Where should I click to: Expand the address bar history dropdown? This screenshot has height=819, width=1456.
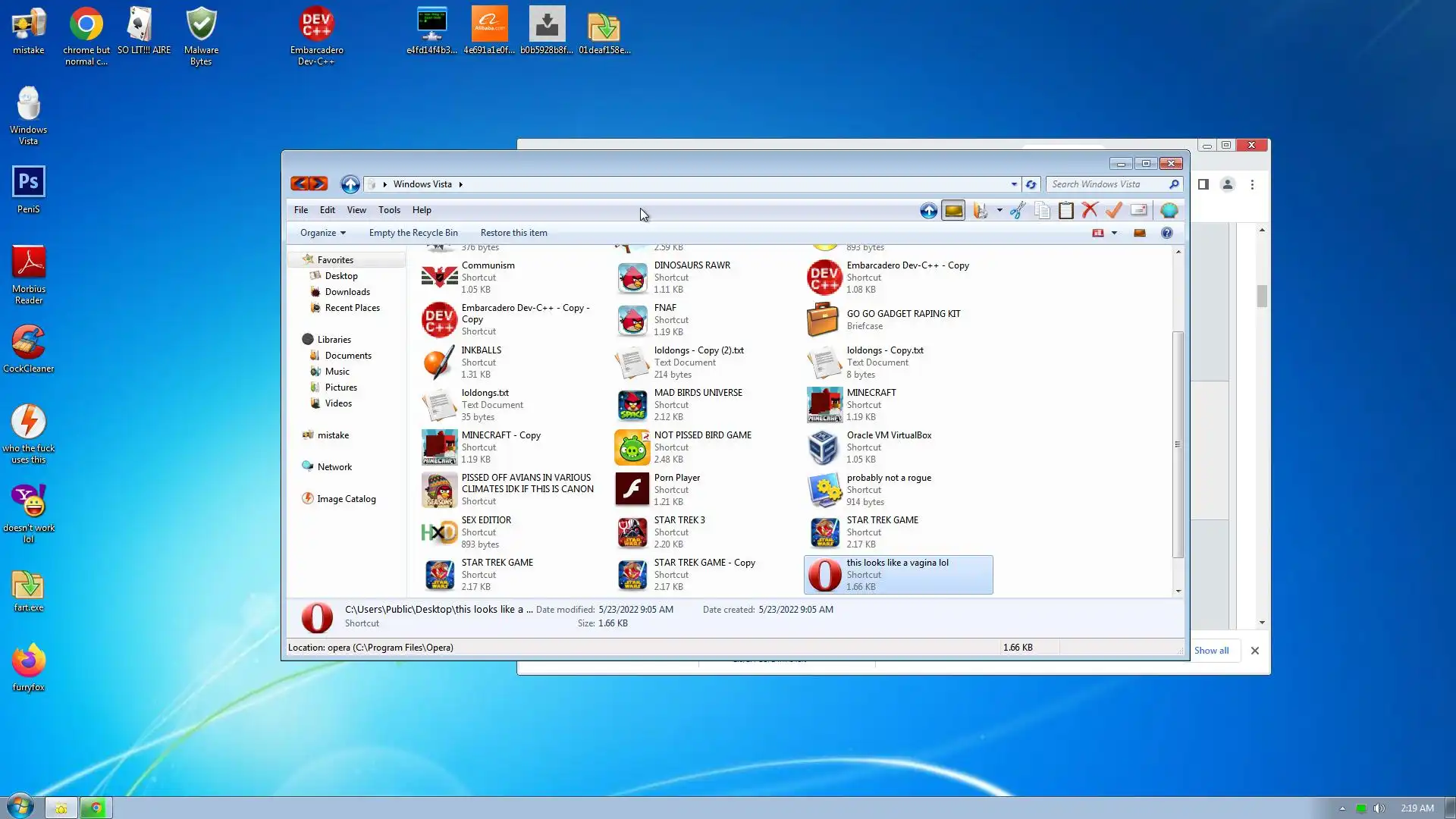pos(1014,184)
